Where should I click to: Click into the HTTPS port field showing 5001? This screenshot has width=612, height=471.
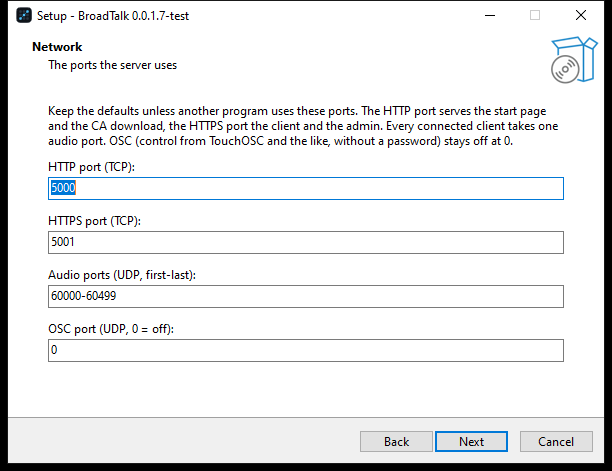click(x=306, y=242)
